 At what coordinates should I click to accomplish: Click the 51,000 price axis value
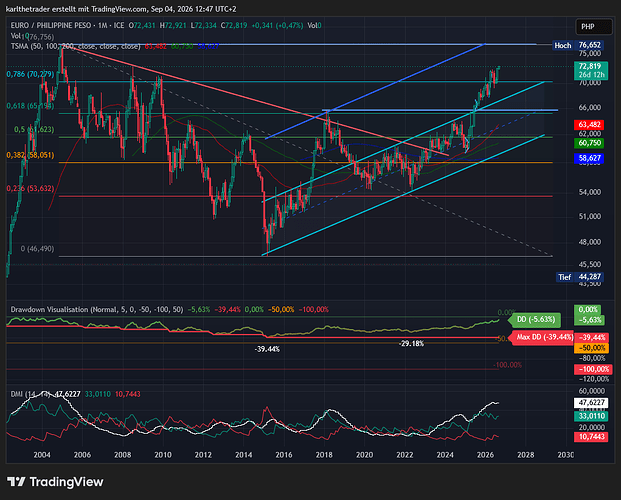[x=589, y=216]
